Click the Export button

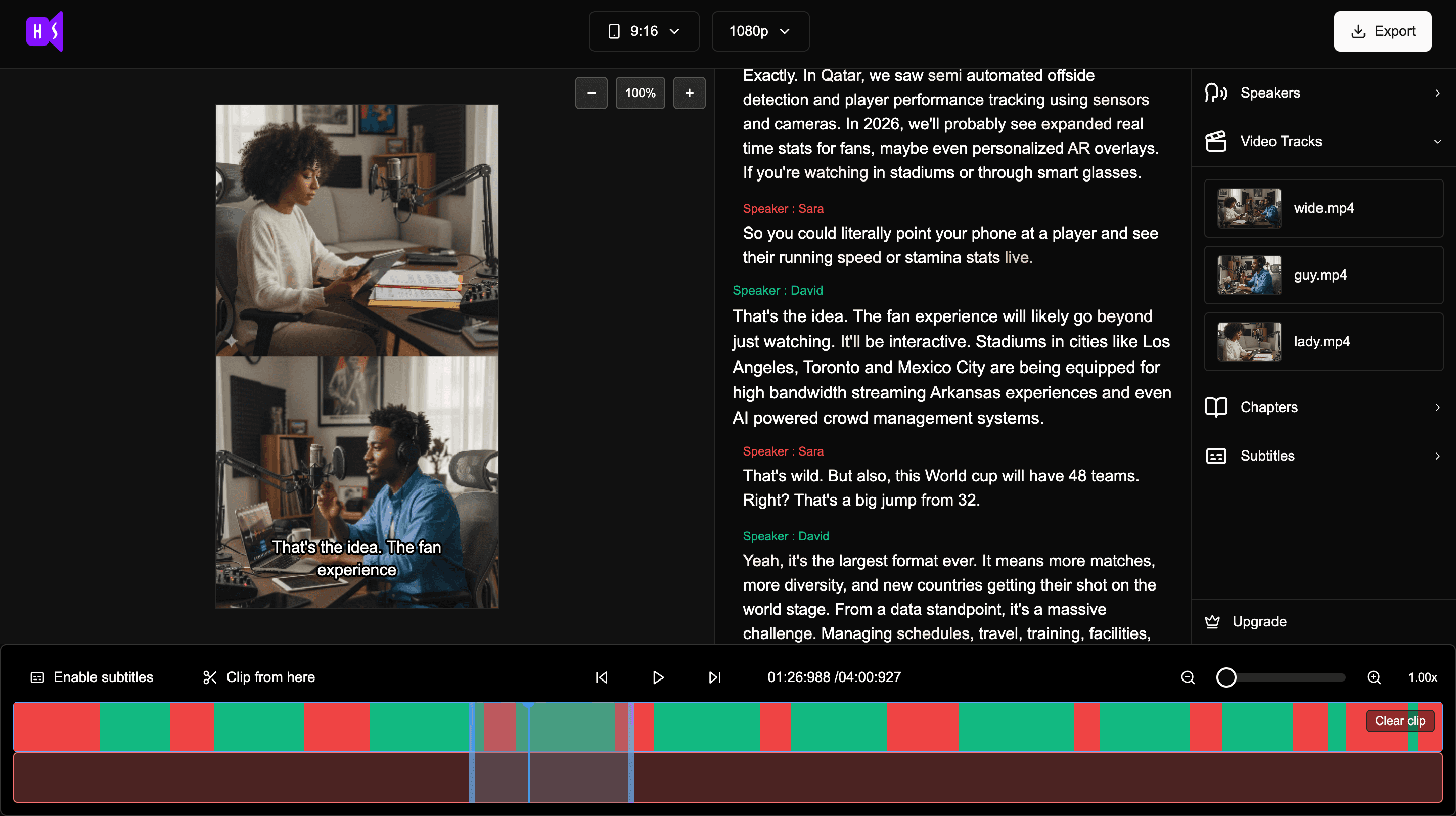(x=1383, y=31)
